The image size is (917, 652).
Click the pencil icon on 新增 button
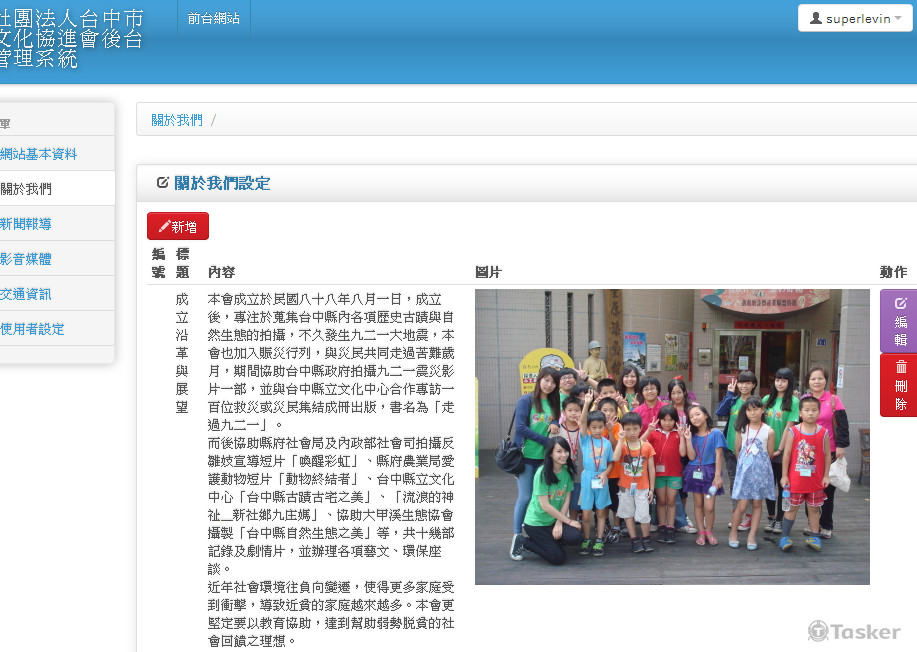(163, 226)
